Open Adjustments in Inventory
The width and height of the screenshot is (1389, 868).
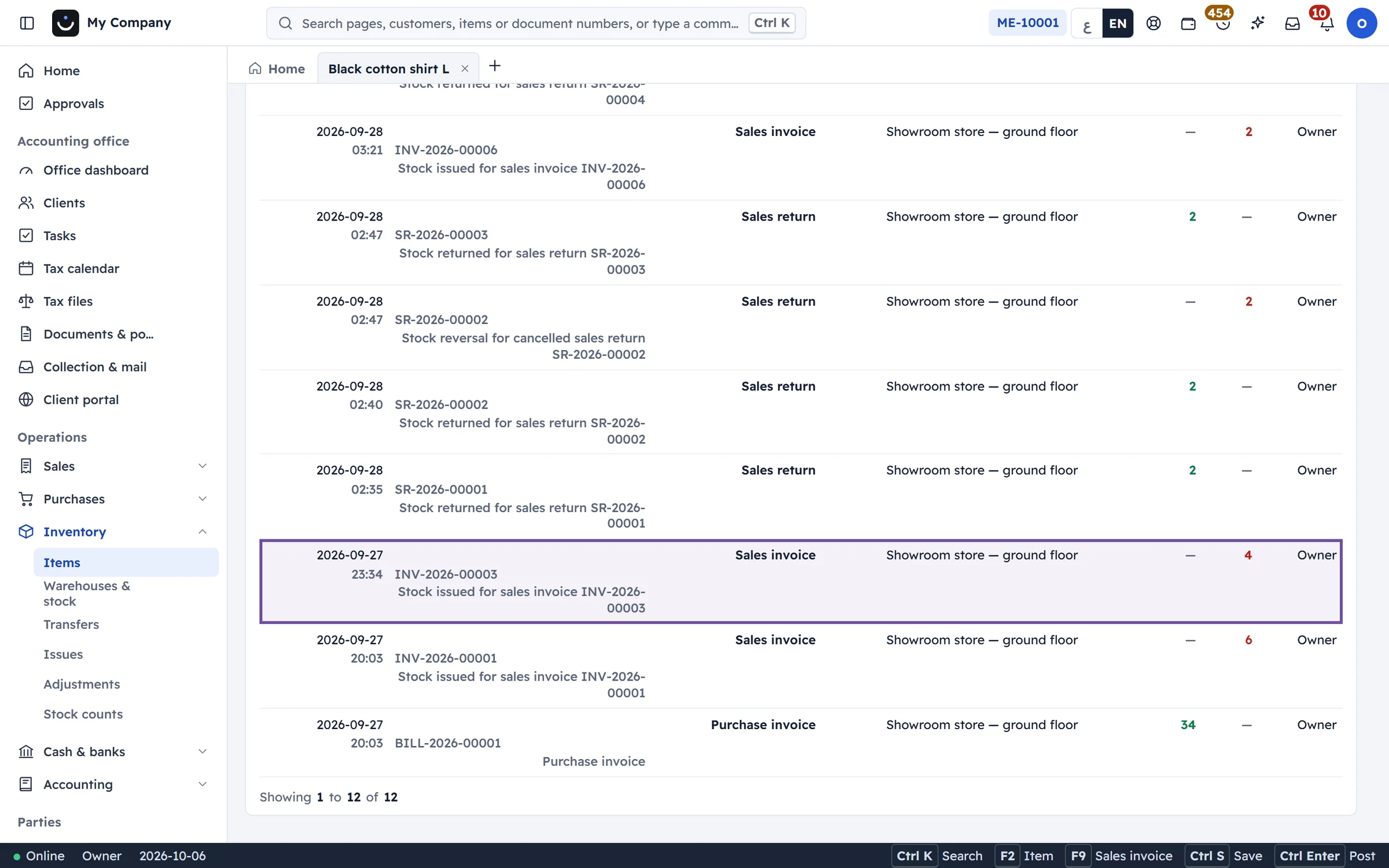point(126,684)
